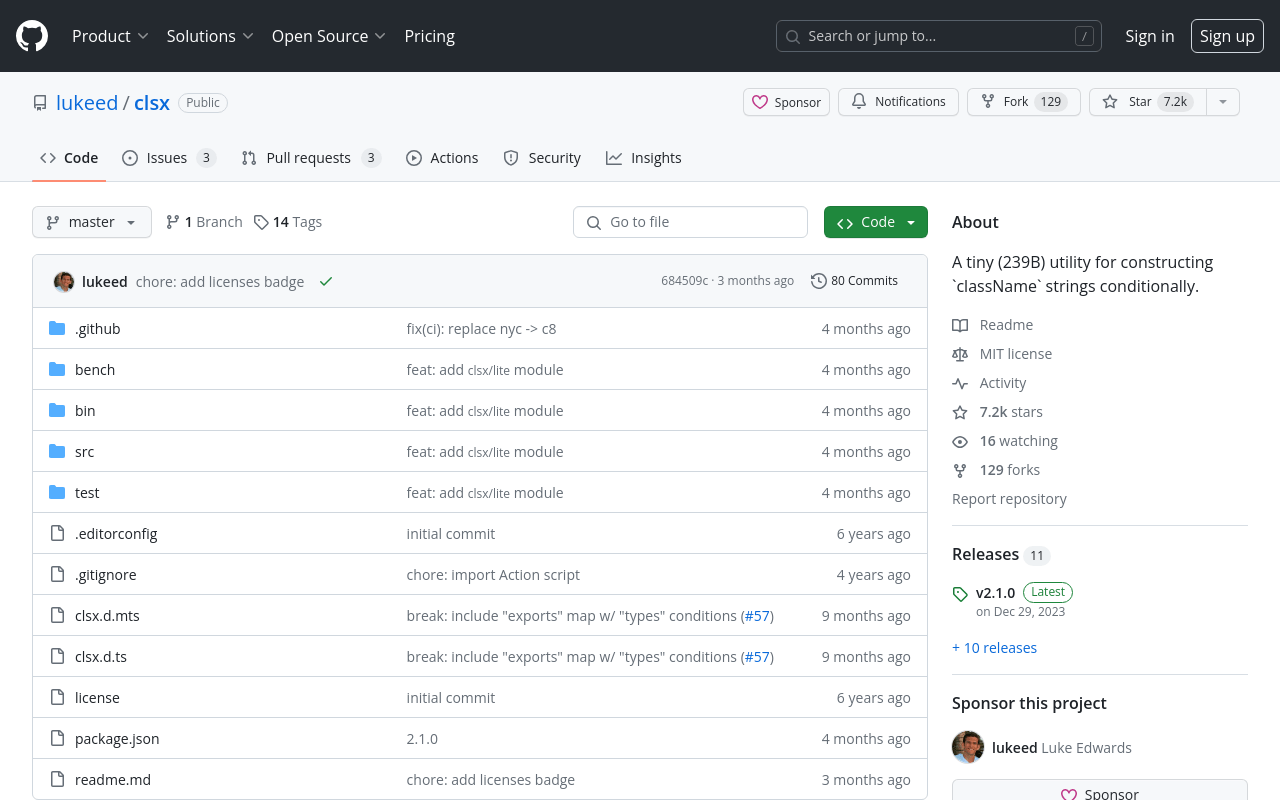The image size is (1280, 800).
Task: Click the Sign up button
Action: click(x=1227, y=36)
